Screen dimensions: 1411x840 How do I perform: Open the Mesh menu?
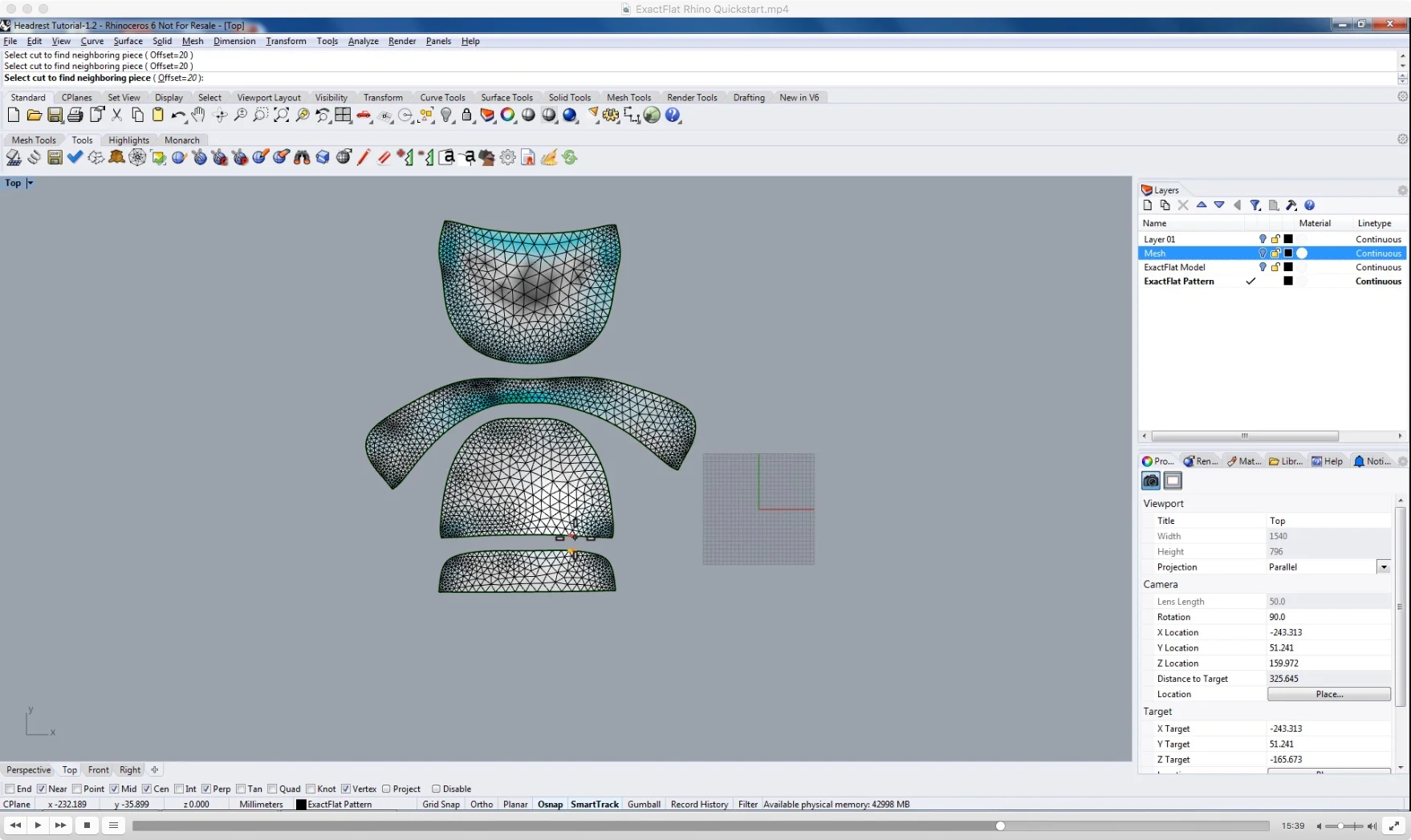pos(193,41)
